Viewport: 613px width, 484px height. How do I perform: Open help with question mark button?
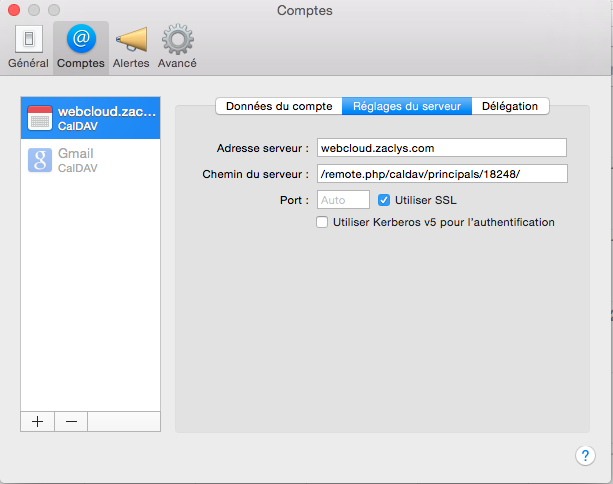586,455
